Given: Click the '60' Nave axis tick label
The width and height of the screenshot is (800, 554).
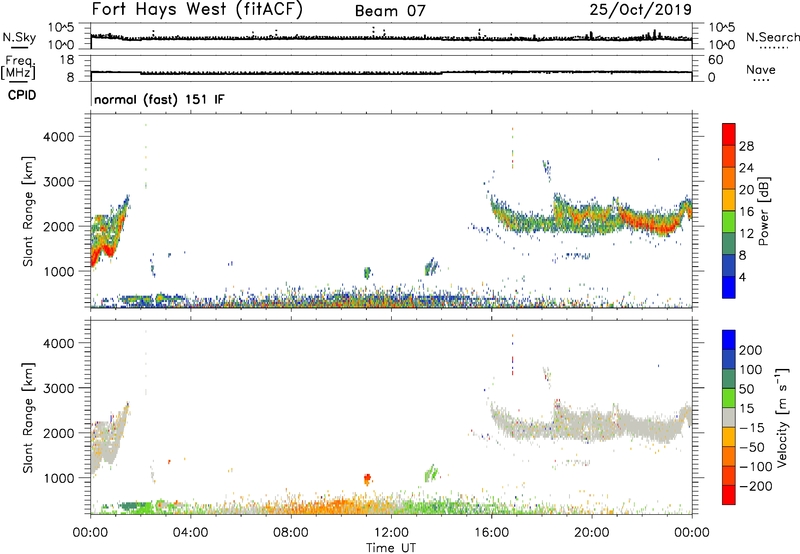Looking at the screenshot, I should pos(715,60).
